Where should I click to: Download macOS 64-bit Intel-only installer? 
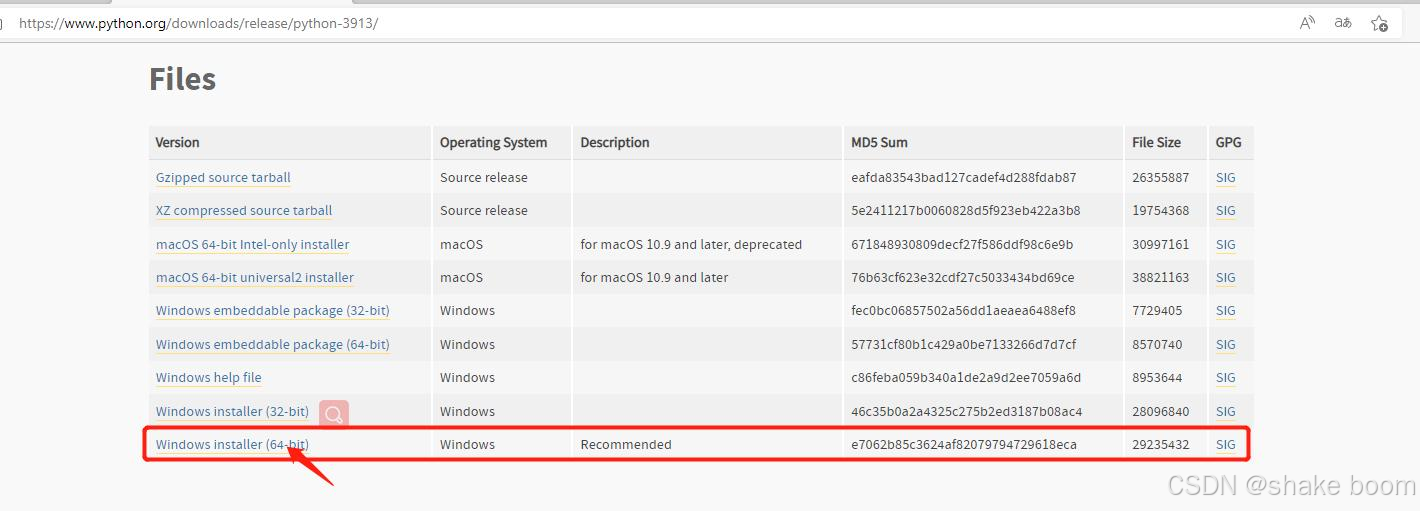(x=252, y=245)
